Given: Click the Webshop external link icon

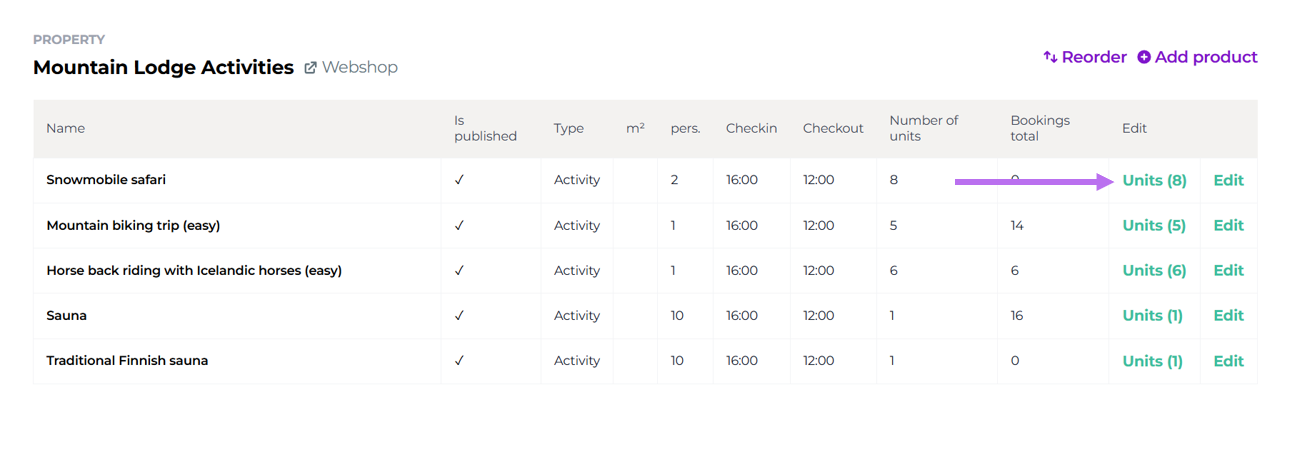Looking at the screenshot, I should coord(311,68).
